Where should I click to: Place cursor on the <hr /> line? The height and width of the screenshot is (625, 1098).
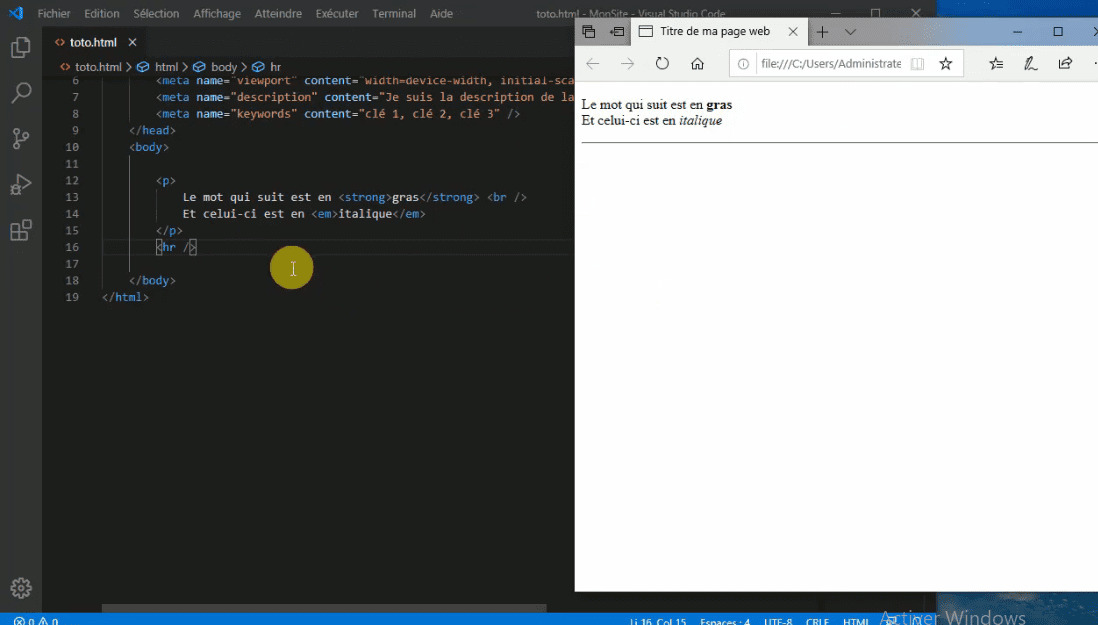[176, 247]
